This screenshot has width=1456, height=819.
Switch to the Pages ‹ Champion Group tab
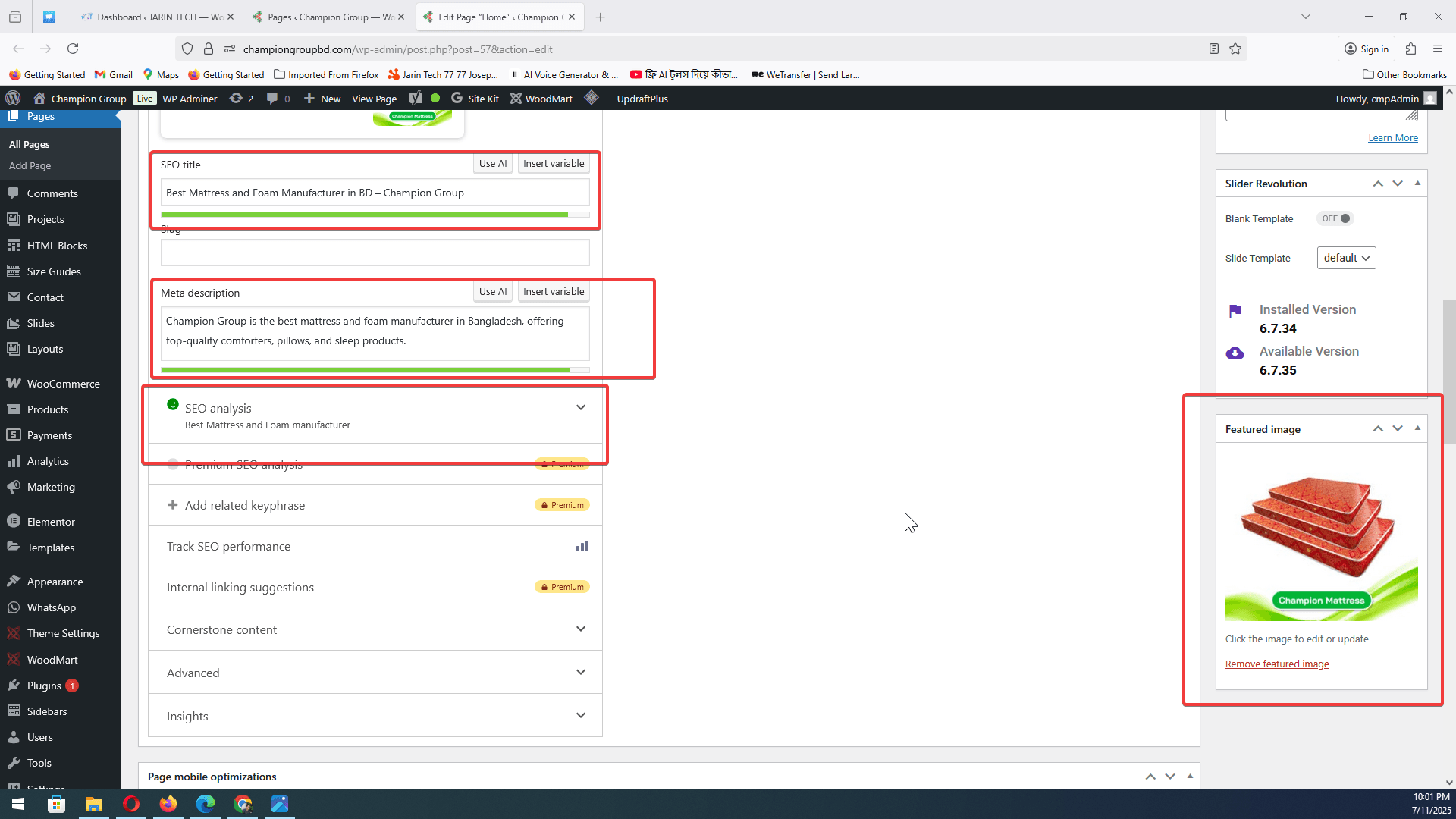click(330, 17)
